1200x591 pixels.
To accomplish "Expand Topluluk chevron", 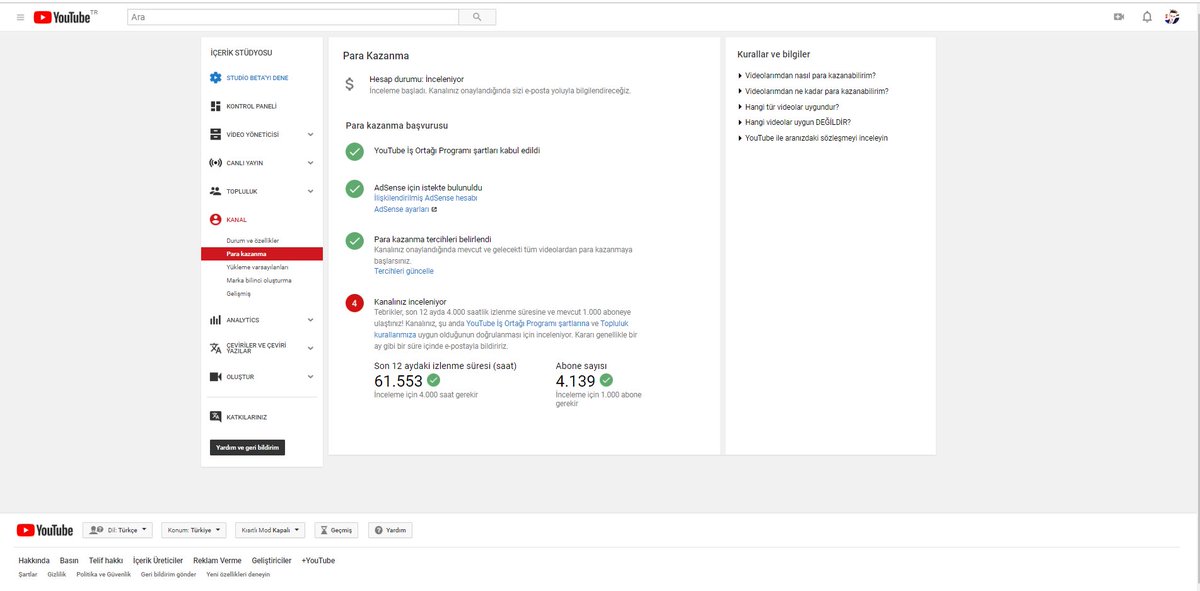I will (x=311, y=190).
